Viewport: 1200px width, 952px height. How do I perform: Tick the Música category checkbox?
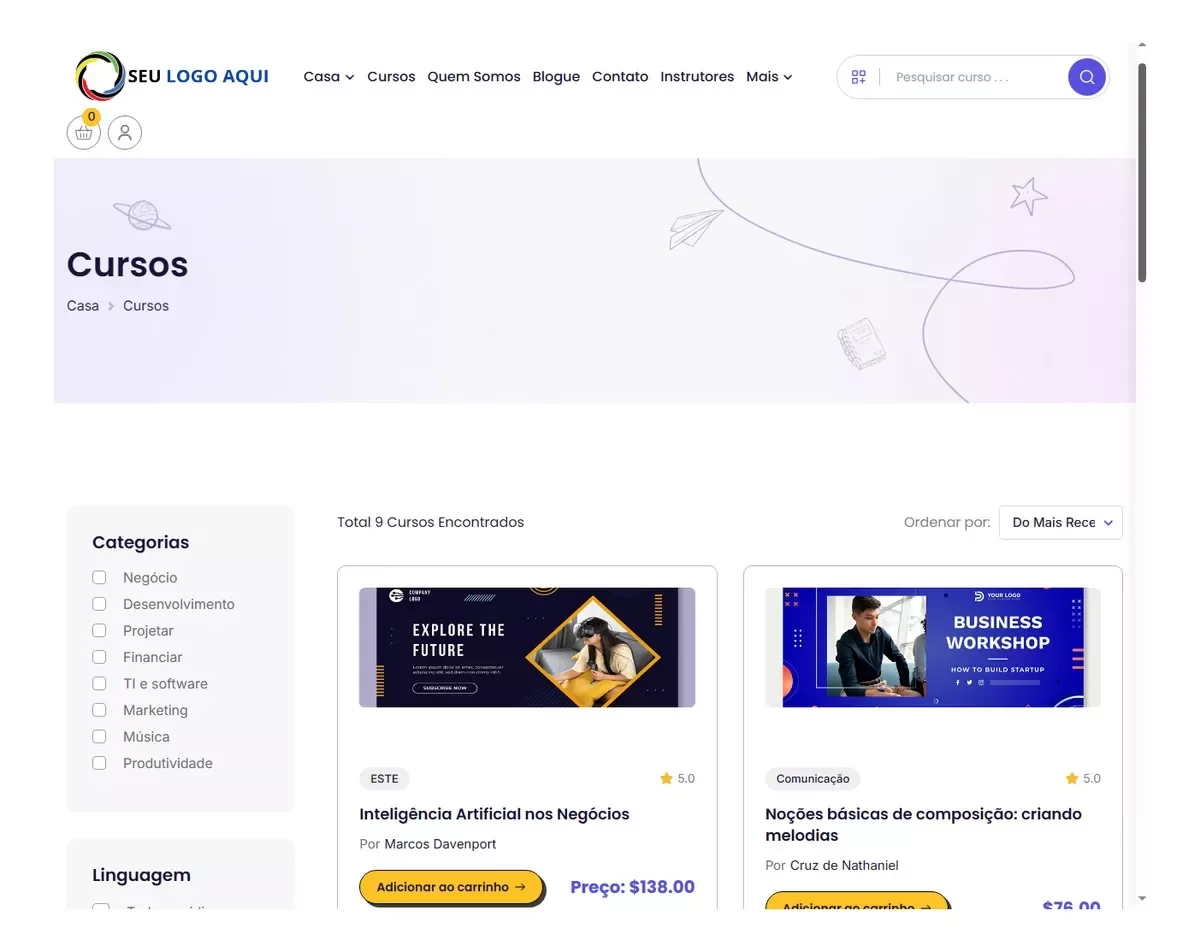(99, 736)
